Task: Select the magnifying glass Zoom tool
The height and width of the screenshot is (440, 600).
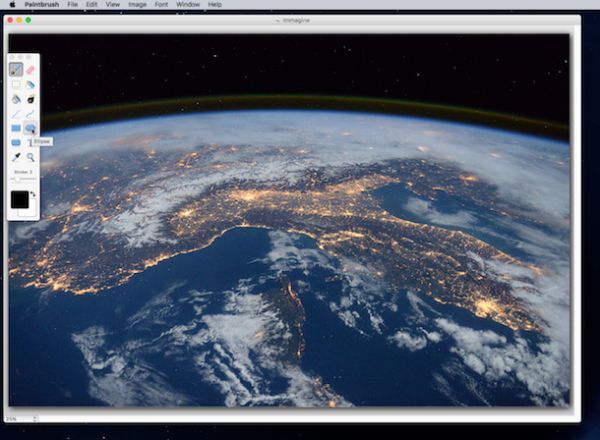Action: tap(31, 157)
